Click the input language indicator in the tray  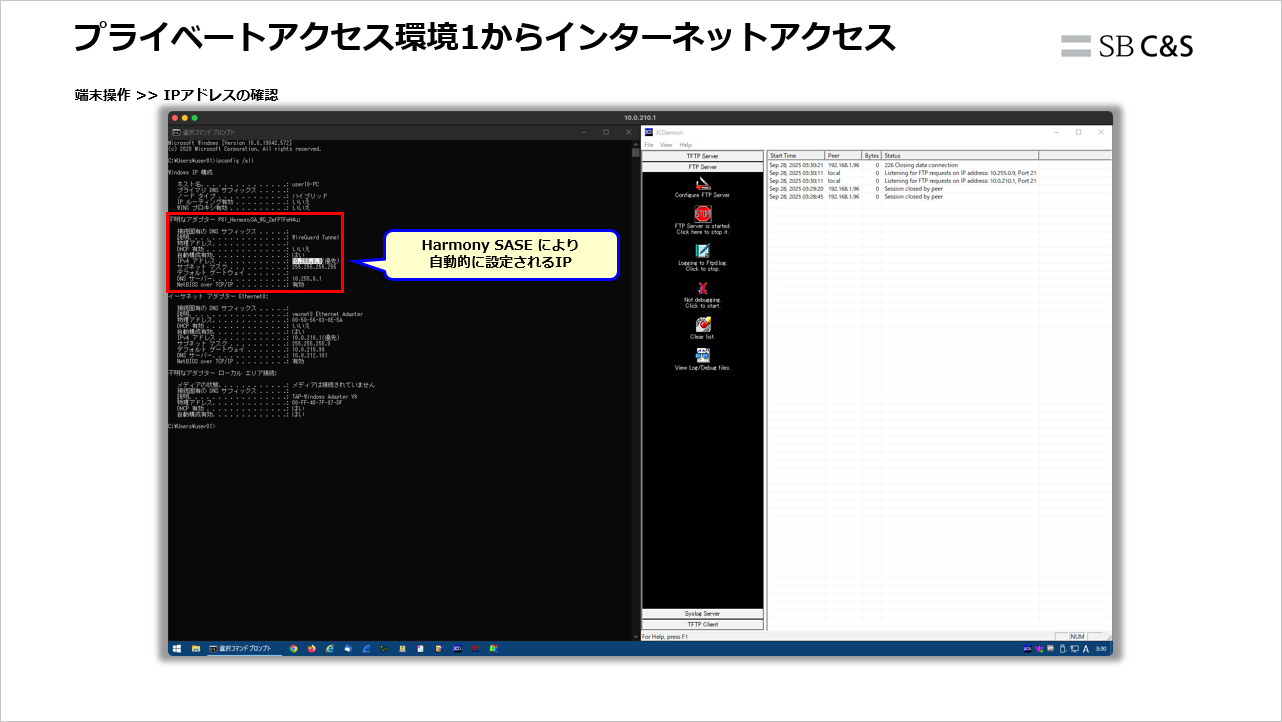coord(1087,648)
